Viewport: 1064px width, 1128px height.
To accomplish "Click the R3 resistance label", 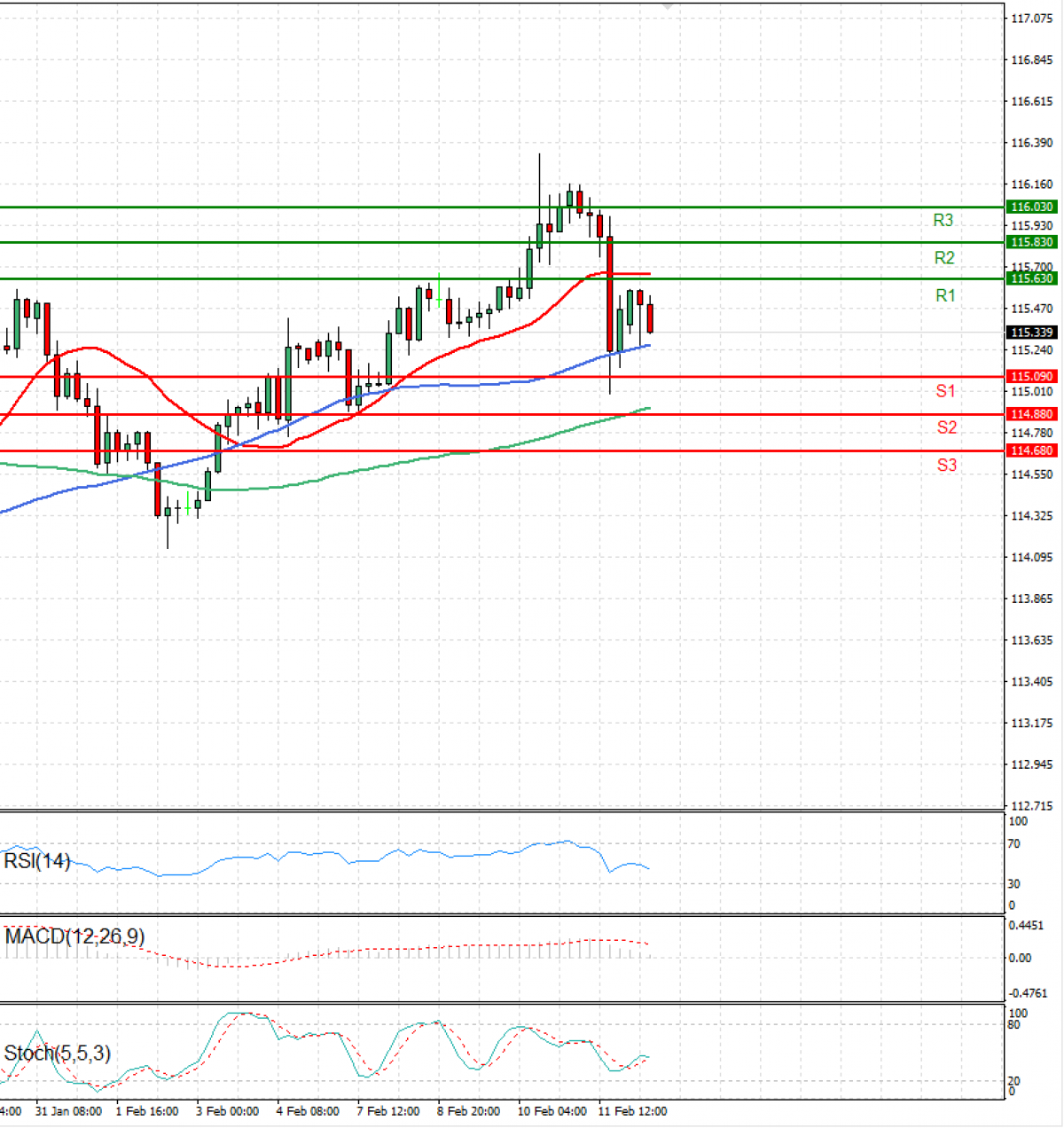I will tap(943, 220).
